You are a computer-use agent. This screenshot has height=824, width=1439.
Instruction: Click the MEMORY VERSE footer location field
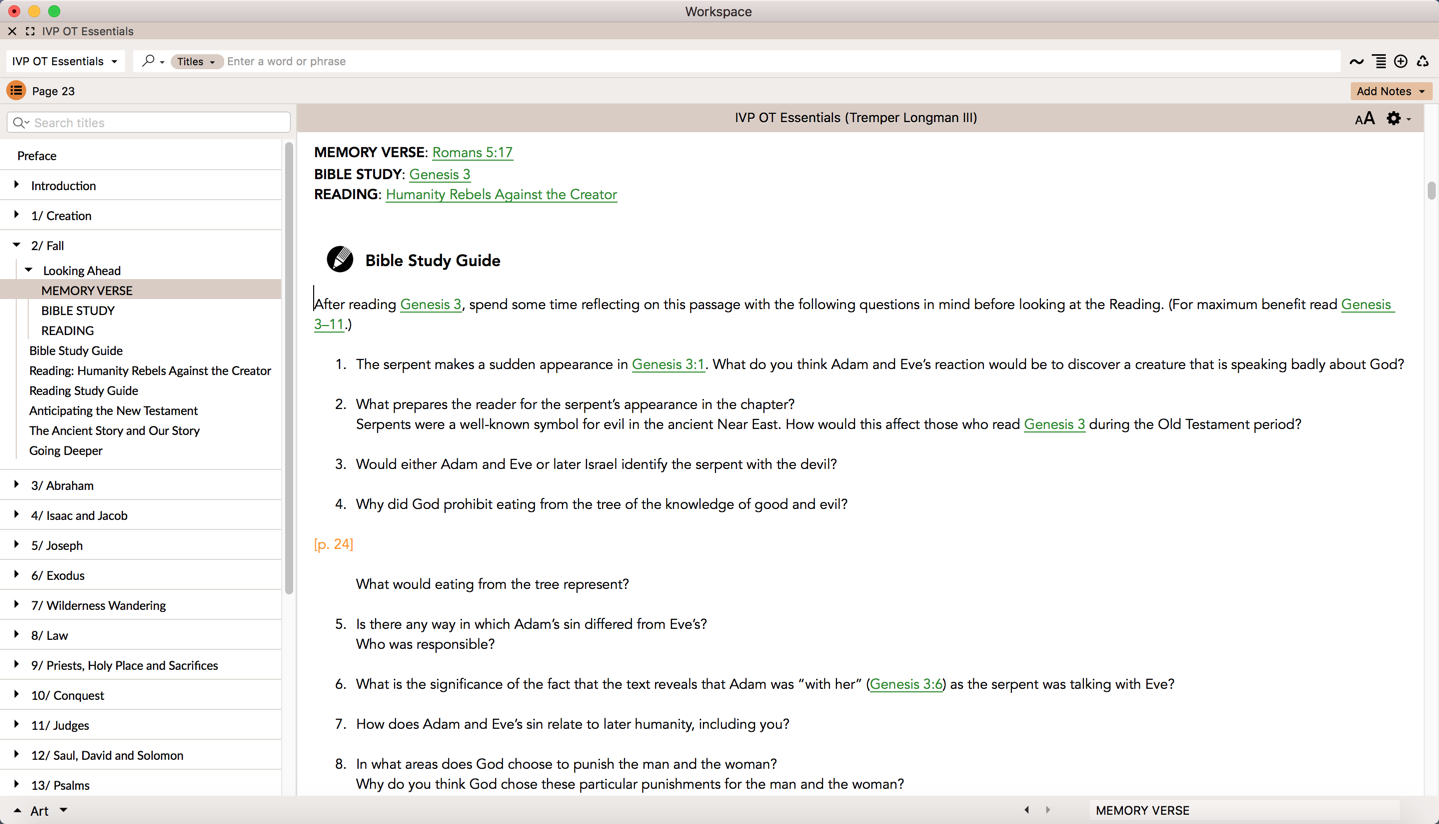click(x=1244, y=811)
